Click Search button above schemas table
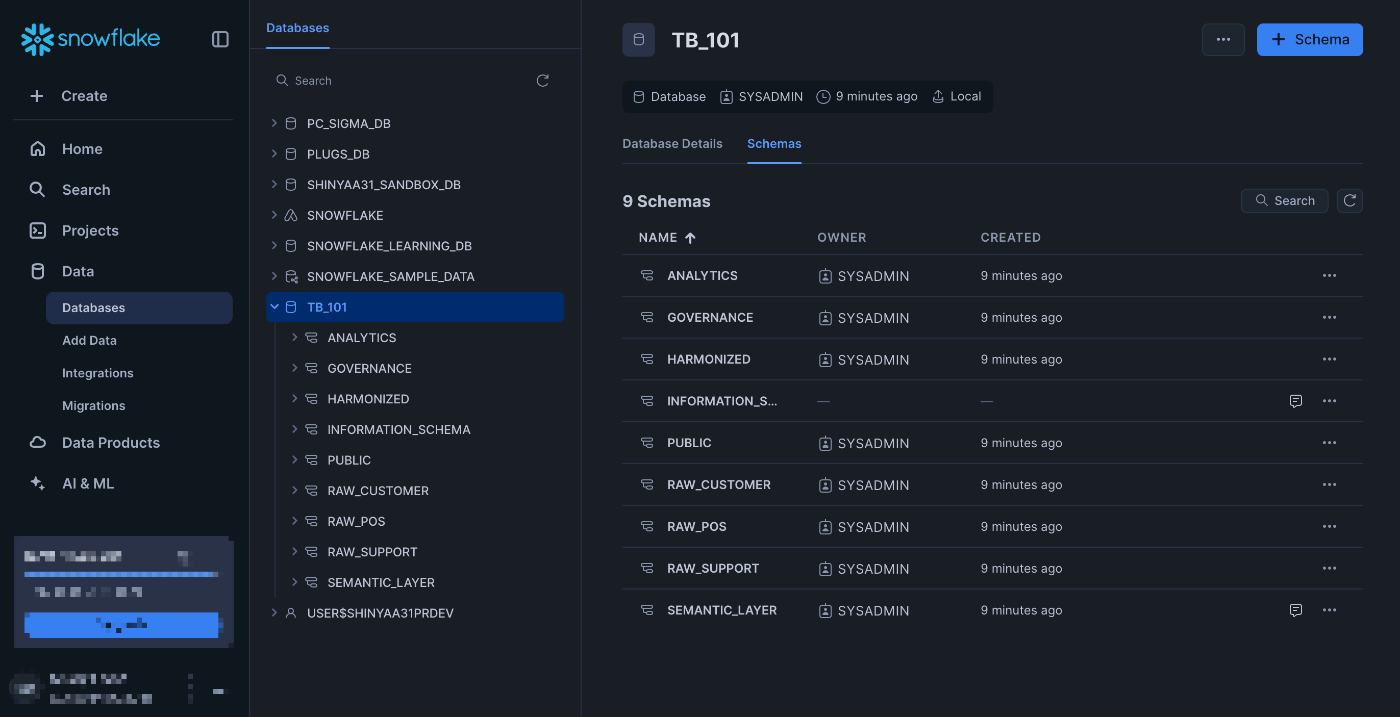This screenshot has height=717, width=1400. coord(1285,201)
